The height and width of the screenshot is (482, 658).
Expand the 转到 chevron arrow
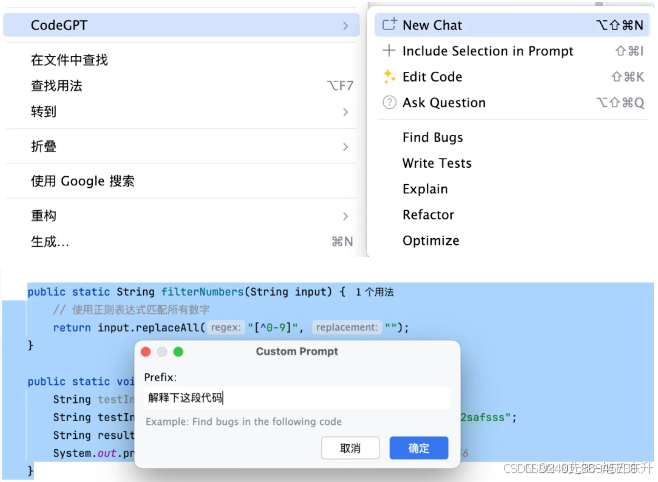(345, 112)
